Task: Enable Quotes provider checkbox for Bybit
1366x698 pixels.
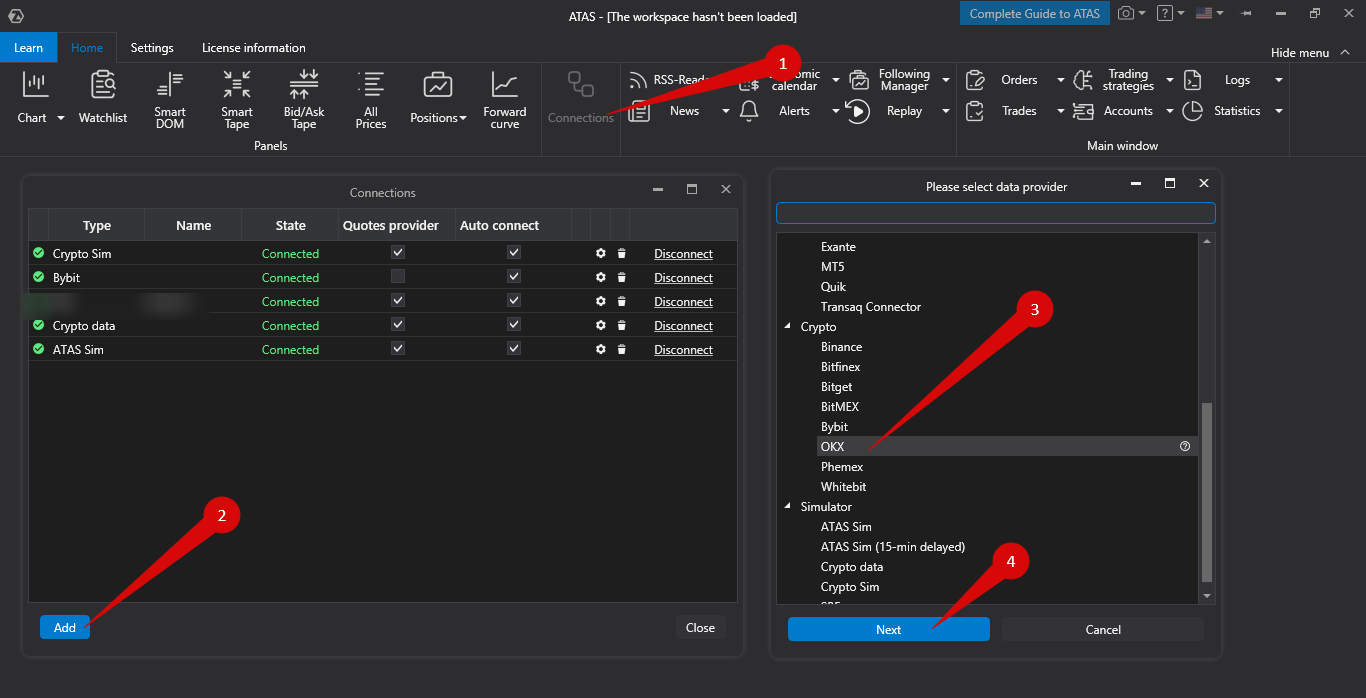Action: point(398,276)
